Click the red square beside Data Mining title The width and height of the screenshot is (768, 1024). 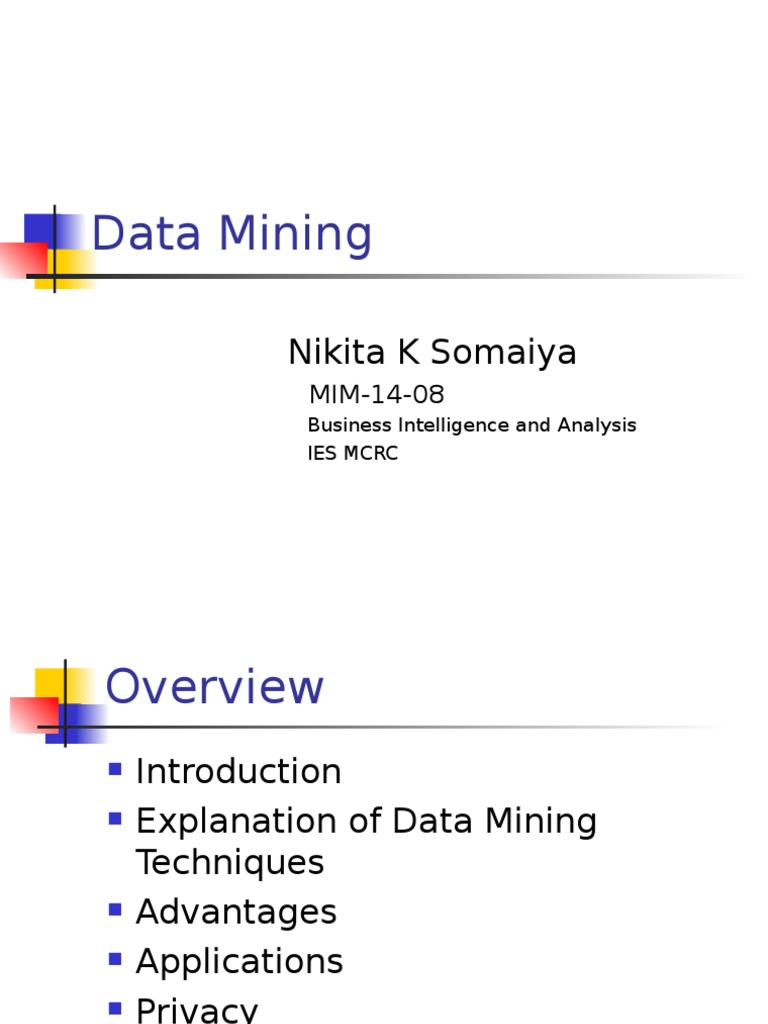pyautogui.click(x=20, y=259)
